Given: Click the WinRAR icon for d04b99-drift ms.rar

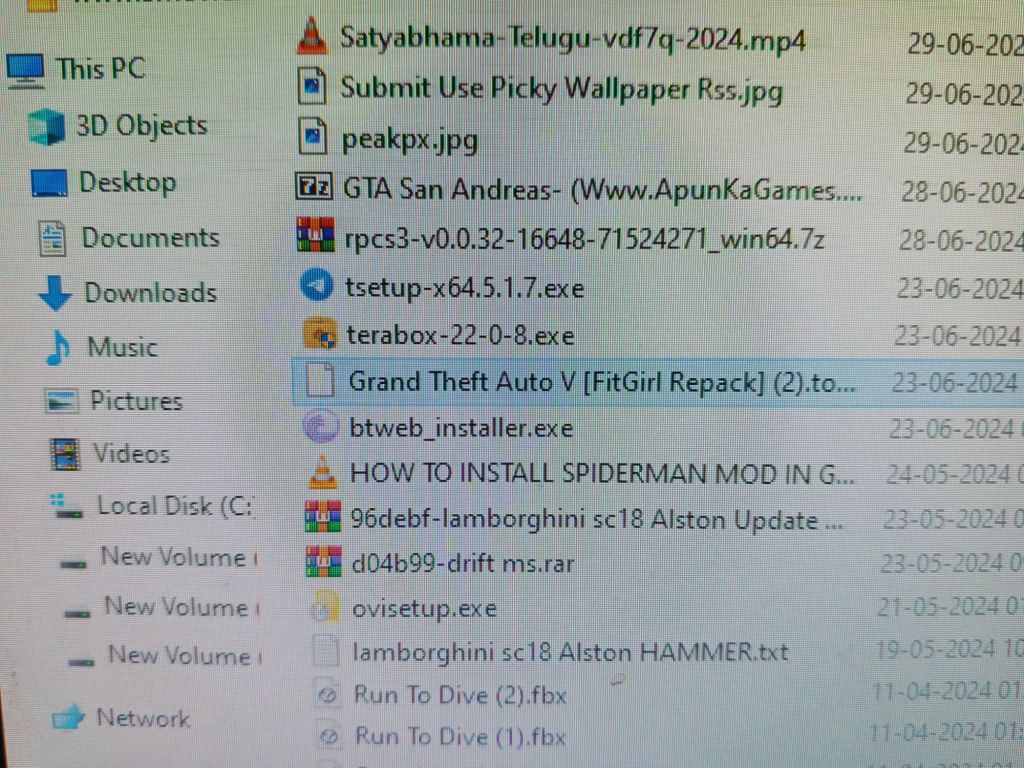Looking at the screenshot, I should pyautogui.click(x=324, y=562).
